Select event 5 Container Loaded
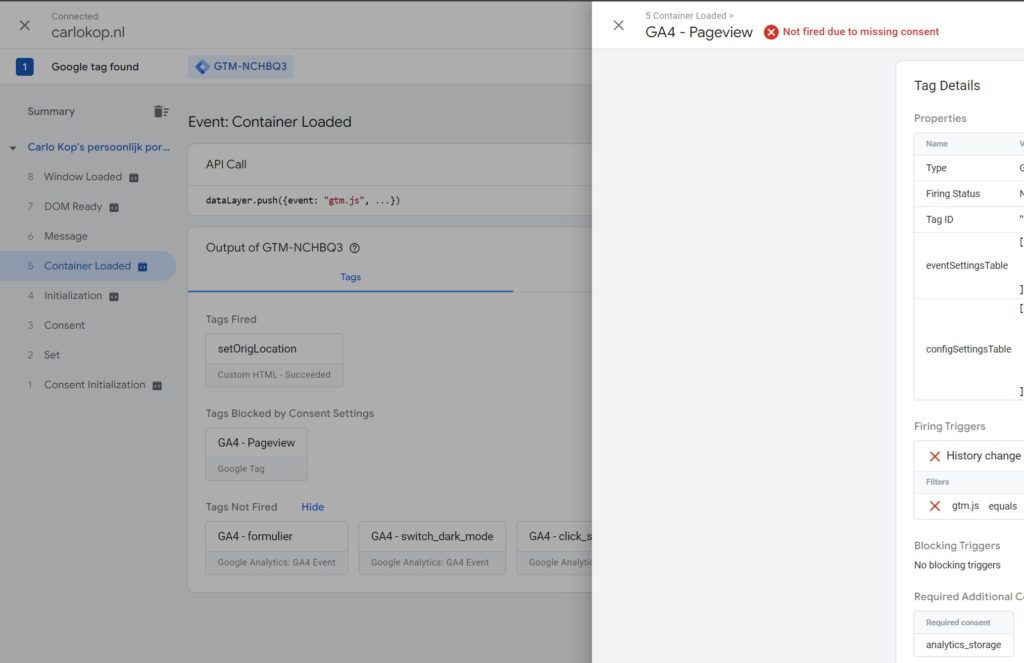The height and width of the screenshot is (663, 1024). click(88, 267)
